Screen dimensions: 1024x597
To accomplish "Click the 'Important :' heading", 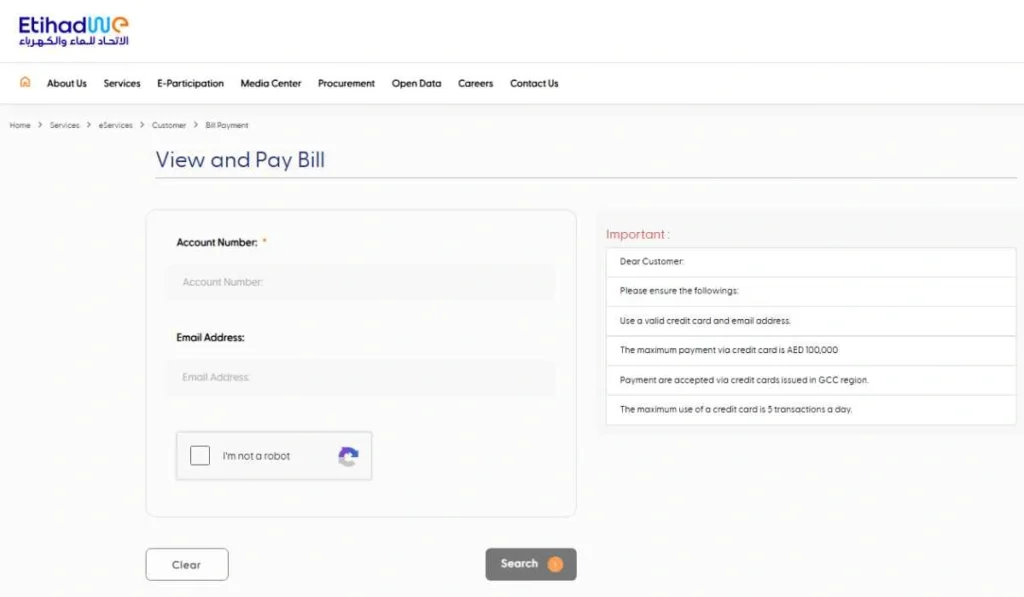I will (637, 234).
